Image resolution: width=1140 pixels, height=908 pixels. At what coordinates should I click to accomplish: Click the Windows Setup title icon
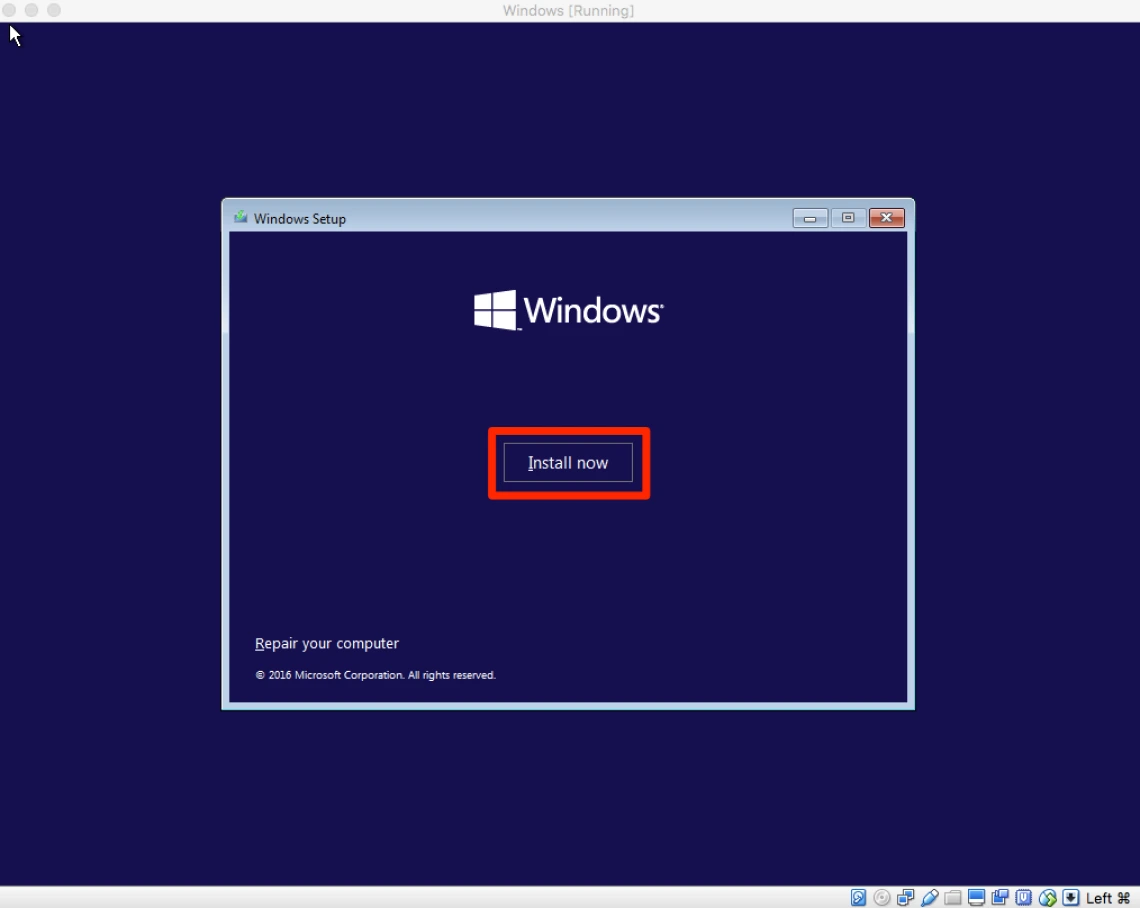pos(241,217)
